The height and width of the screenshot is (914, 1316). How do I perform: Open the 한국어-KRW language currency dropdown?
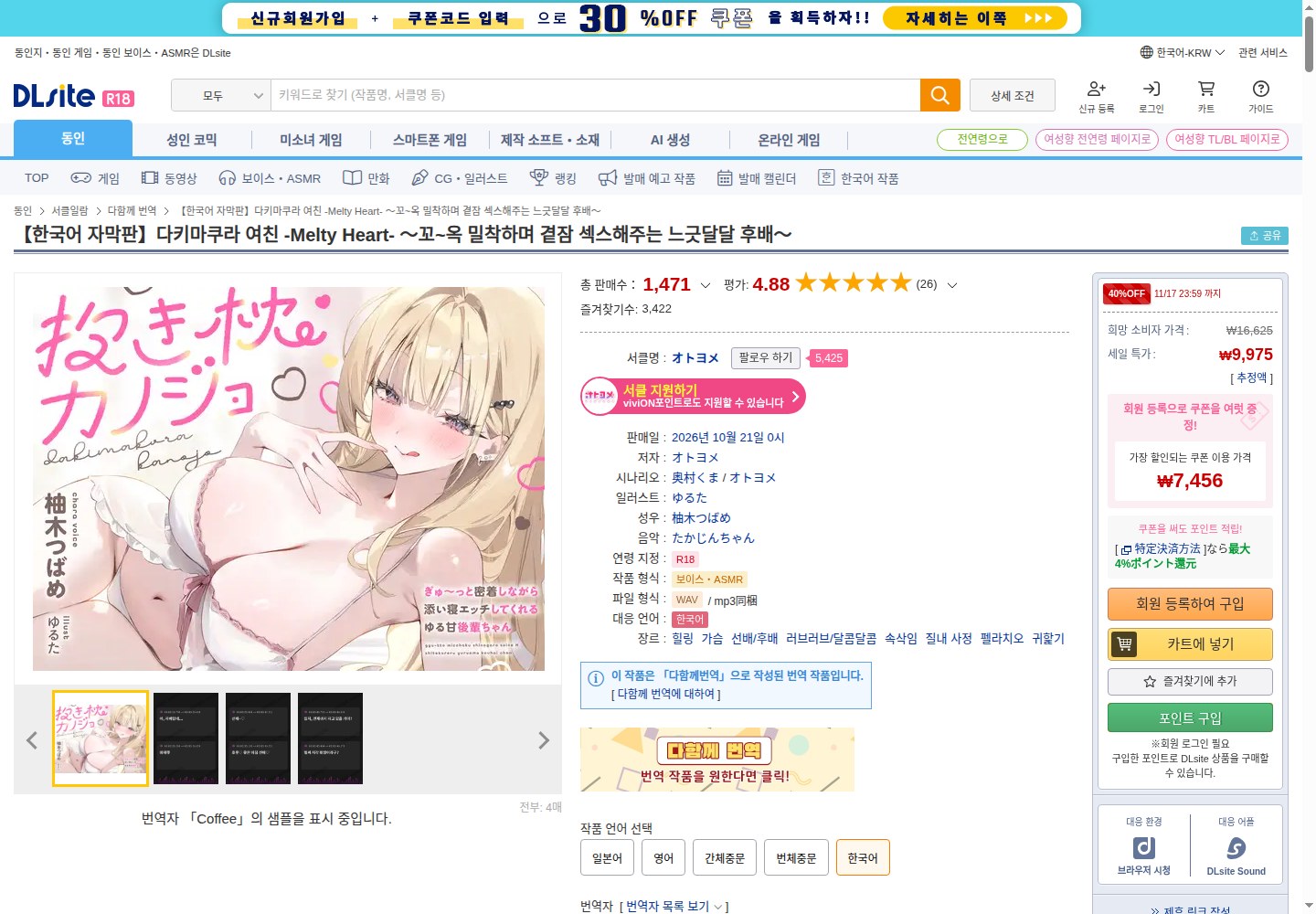(x=1183, y=52)
